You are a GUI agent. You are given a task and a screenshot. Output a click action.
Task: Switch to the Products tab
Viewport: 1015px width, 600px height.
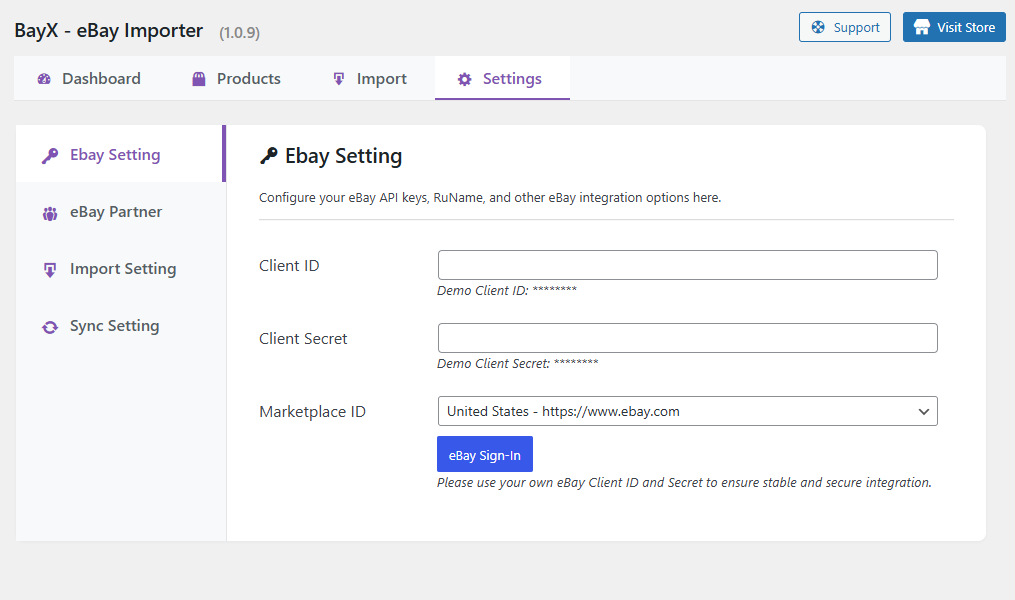(x=235, y=78)
